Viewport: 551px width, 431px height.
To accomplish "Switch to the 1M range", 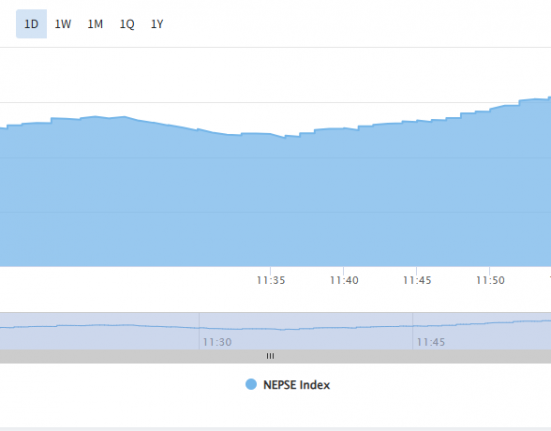I will point(95,24).
